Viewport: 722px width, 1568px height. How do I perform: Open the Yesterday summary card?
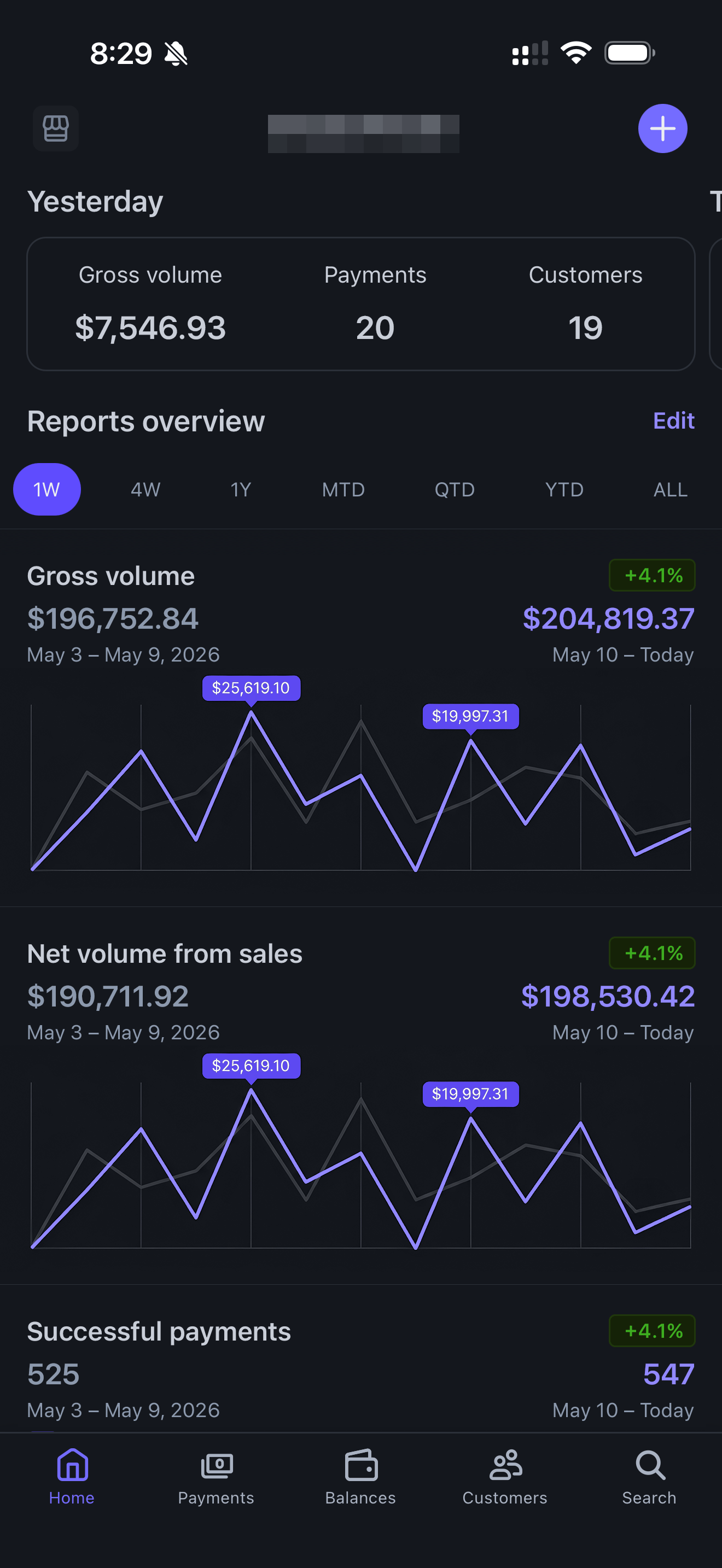pyautogui.click(x=361, y=304)
